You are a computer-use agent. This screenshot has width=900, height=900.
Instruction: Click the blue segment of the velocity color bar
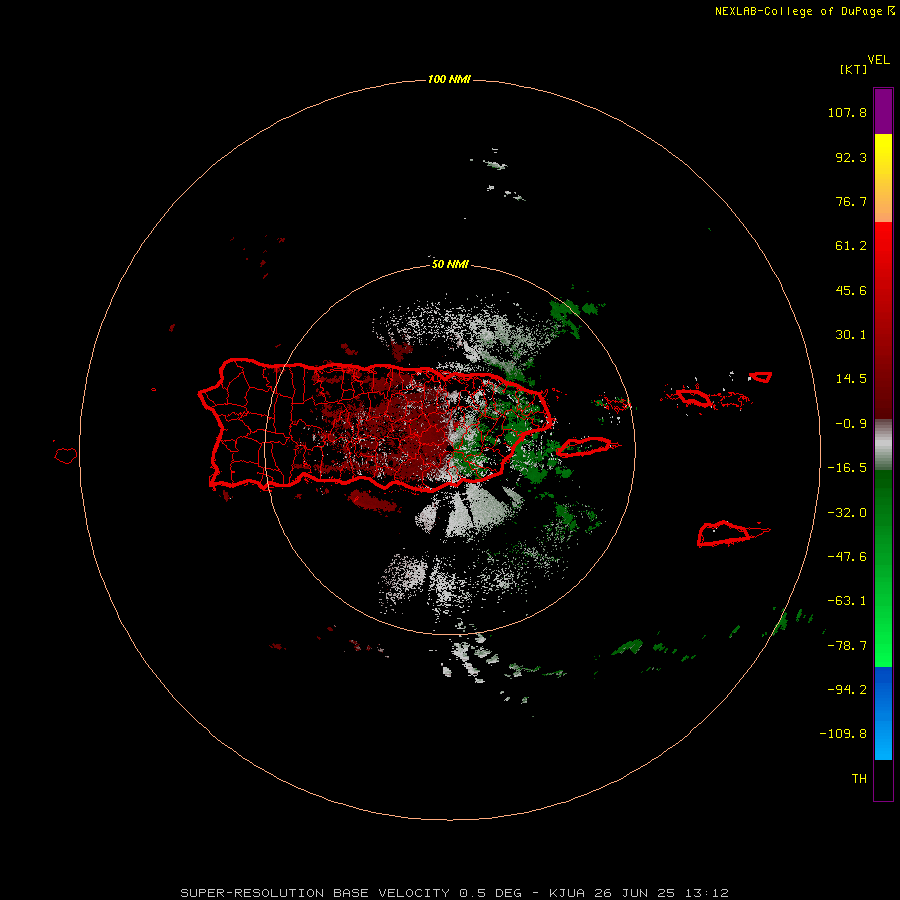(x=883, y=712)
